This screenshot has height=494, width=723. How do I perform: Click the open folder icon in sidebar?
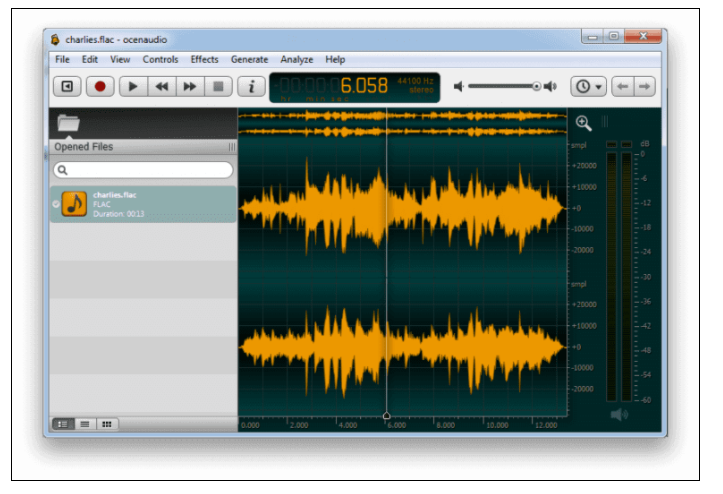point(69,123)
